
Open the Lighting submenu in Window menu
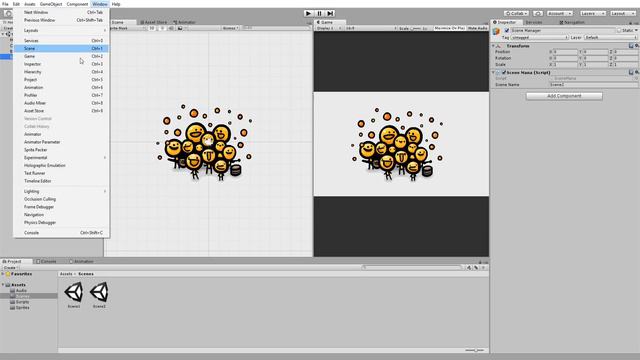[62, 191]
